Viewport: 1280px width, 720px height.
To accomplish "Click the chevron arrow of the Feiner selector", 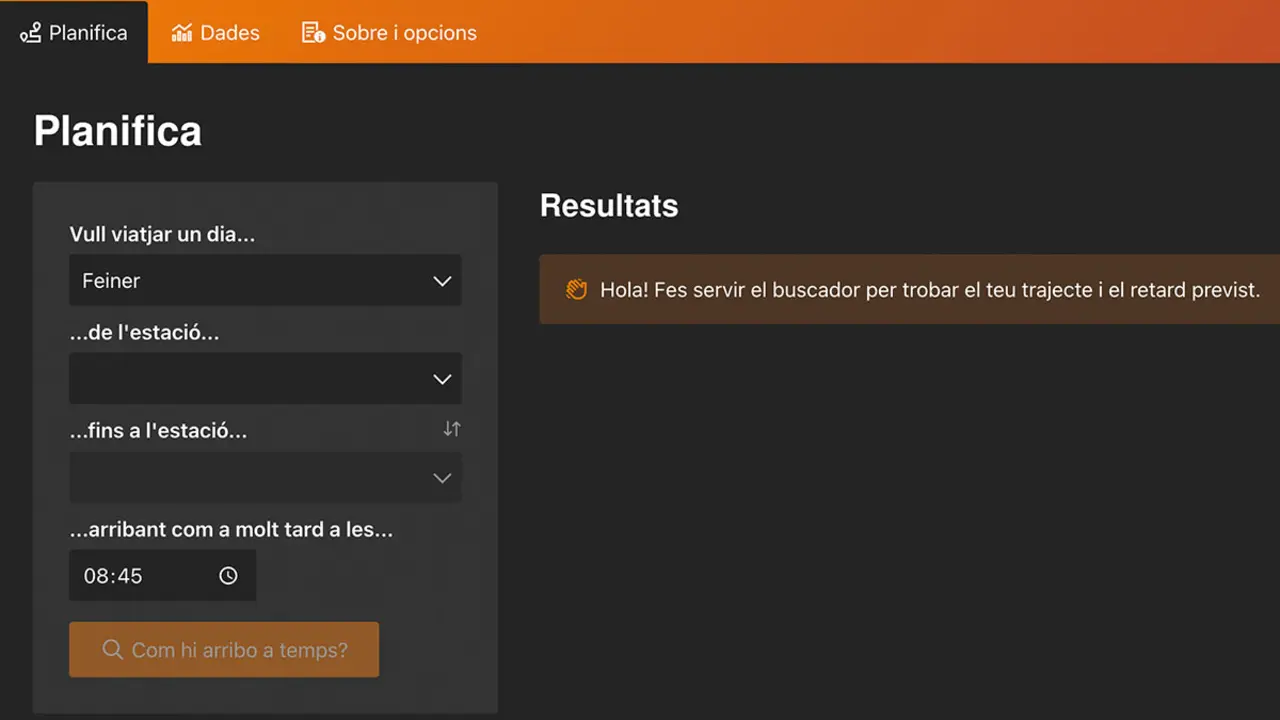I will point(442,281).
